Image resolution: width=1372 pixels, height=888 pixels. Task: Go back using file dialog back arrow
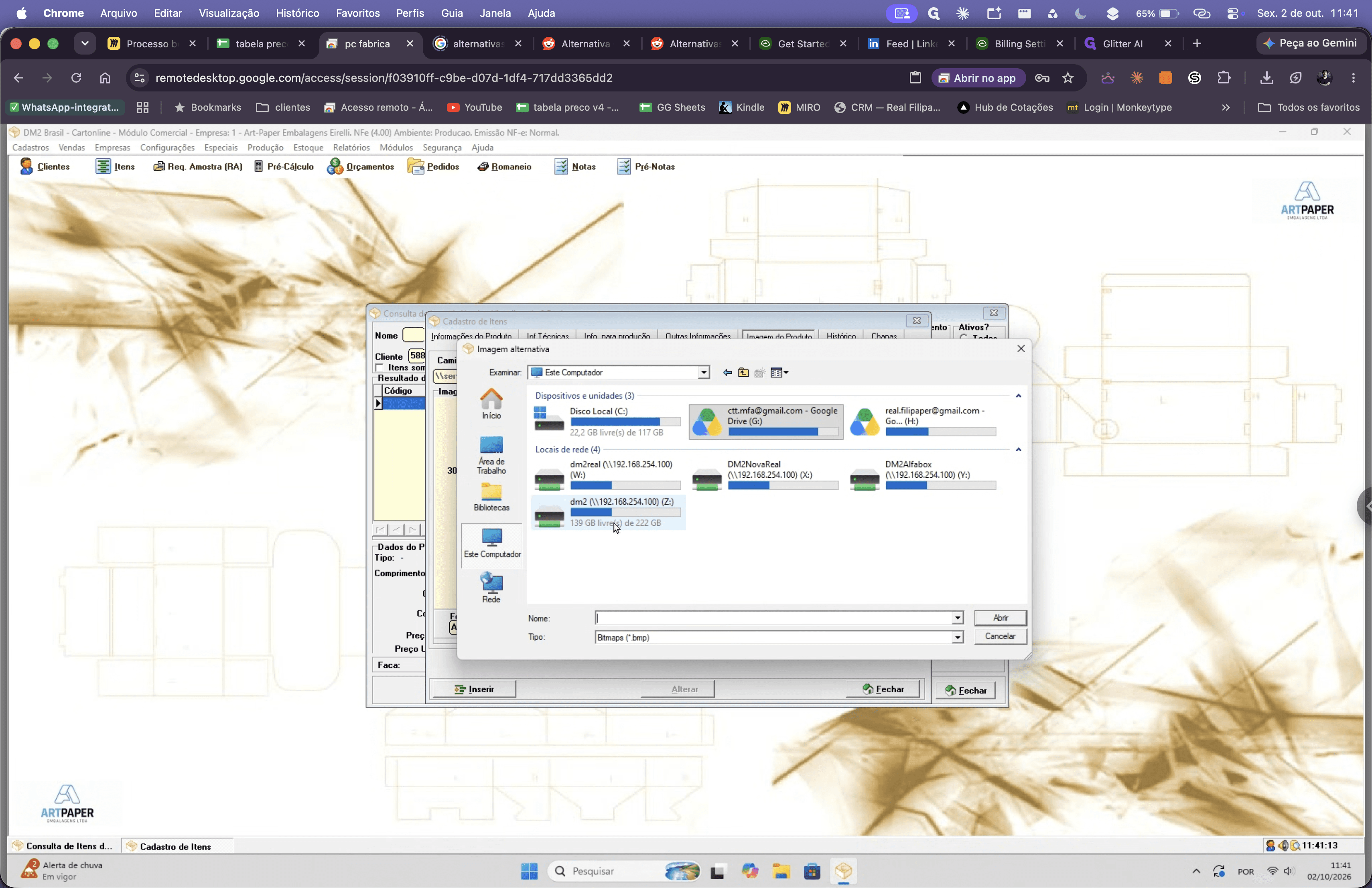click(727, 373)
